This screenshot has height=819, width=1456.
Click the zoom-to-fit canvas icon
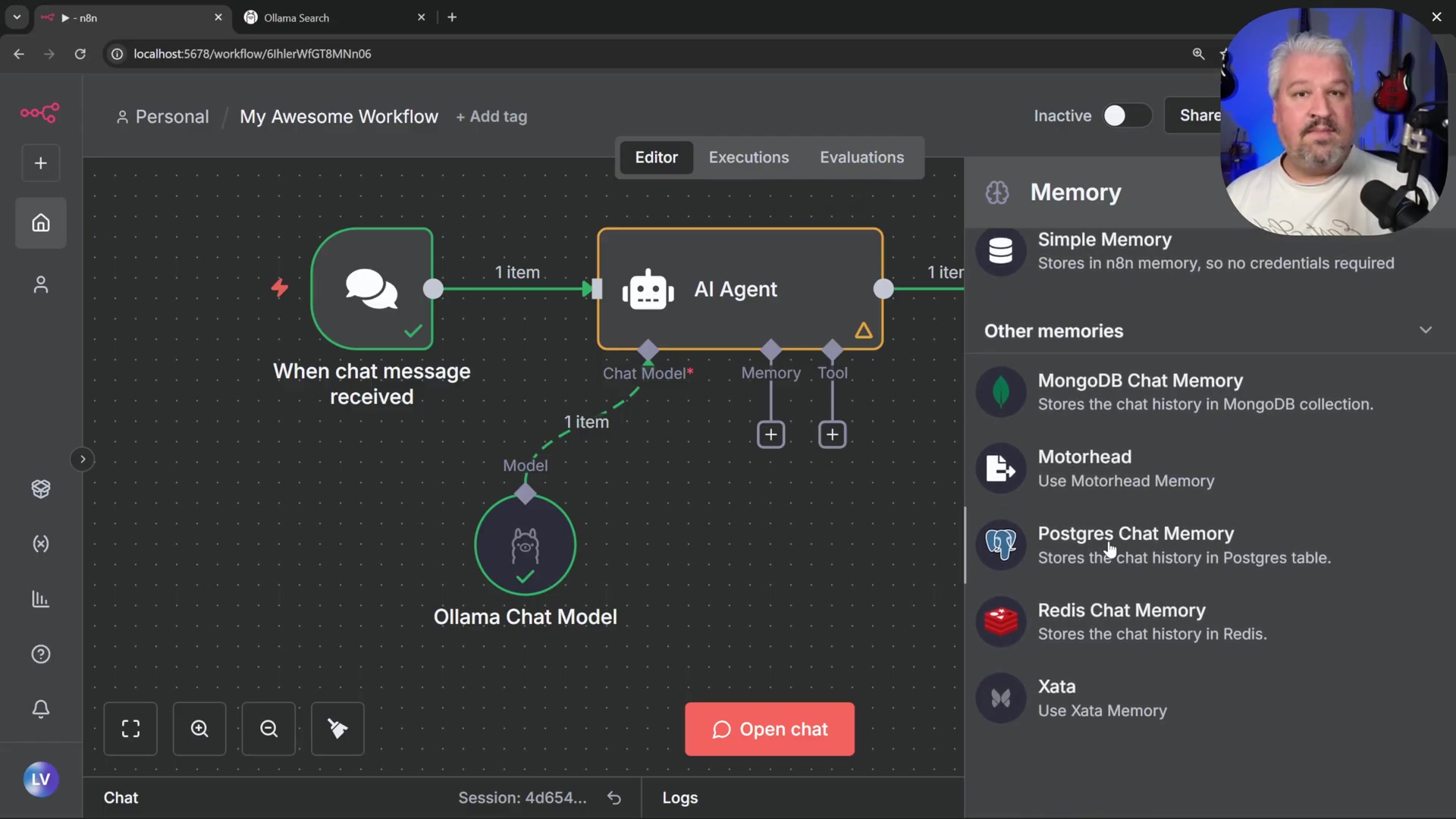[130, 729]
